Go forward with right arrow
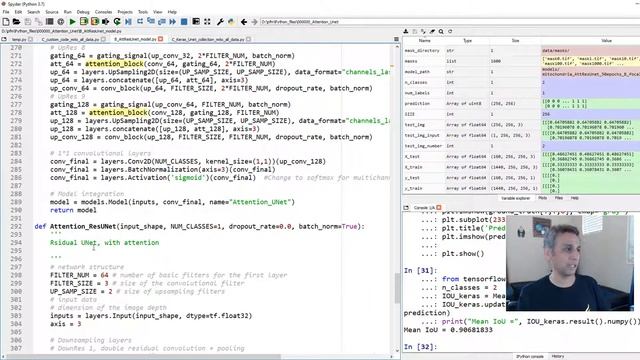Screen dimensions: 640x360 (x=254, y=22)
